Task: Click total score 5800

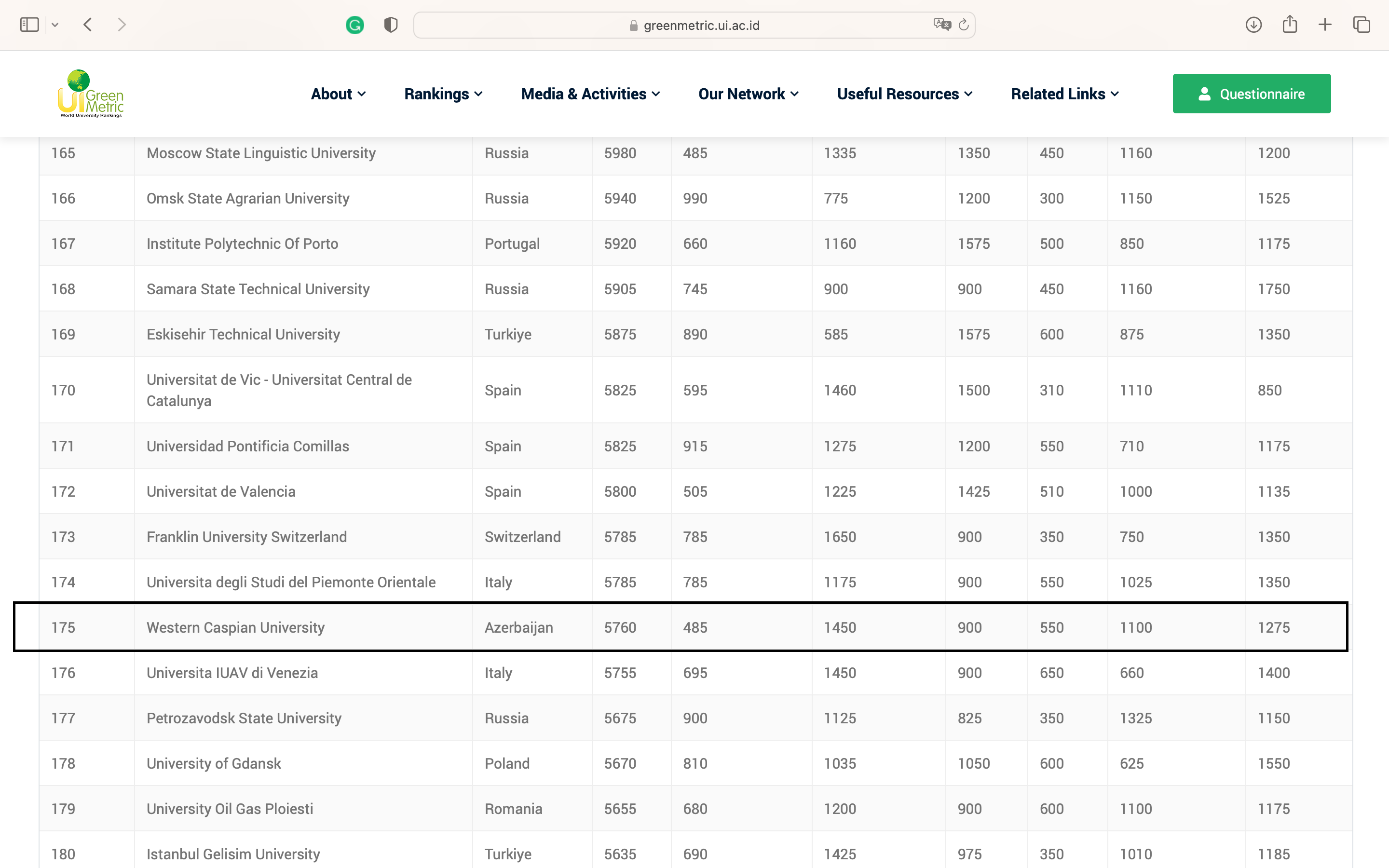Action: [620, 492]
